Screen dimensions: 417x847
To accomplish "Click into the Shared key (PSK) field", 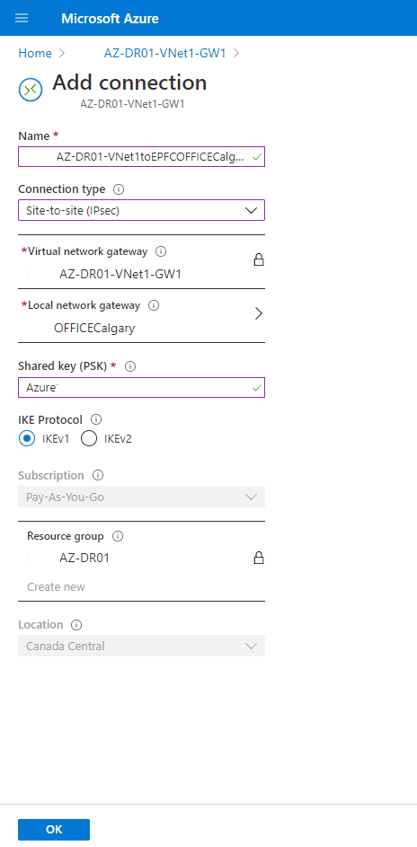I will 142,387.
